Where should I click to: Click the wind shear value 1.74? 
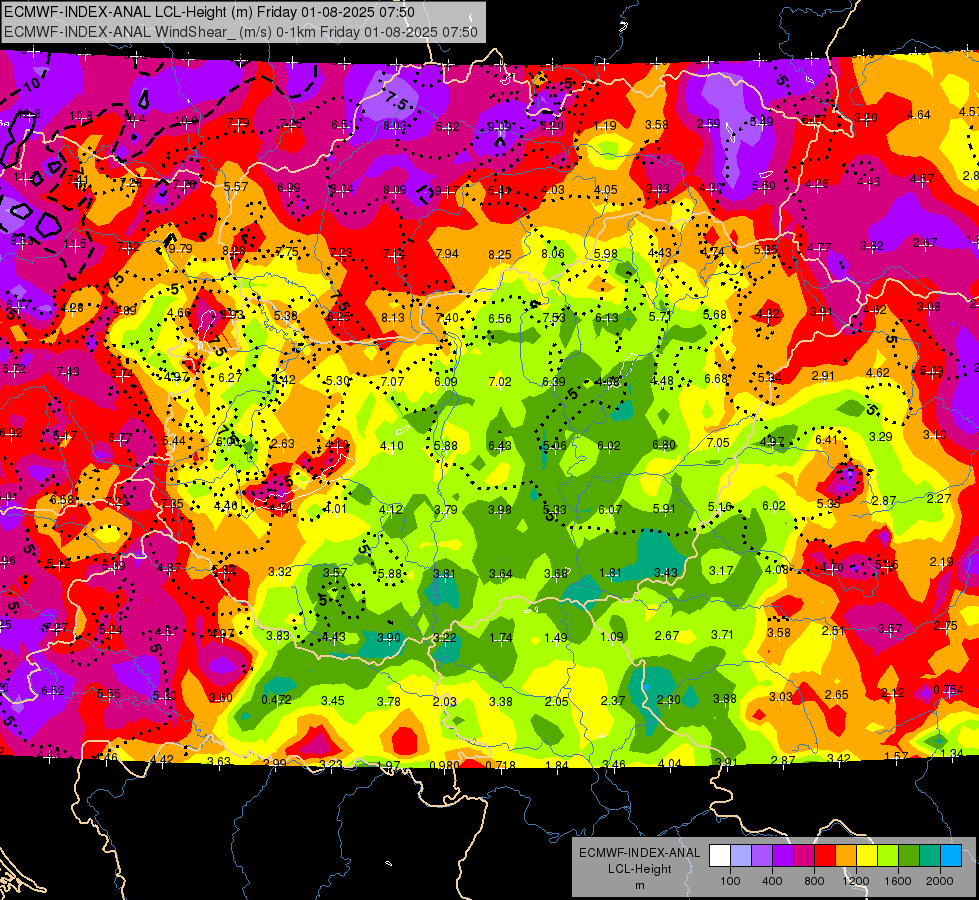click(x=501, y=638)
